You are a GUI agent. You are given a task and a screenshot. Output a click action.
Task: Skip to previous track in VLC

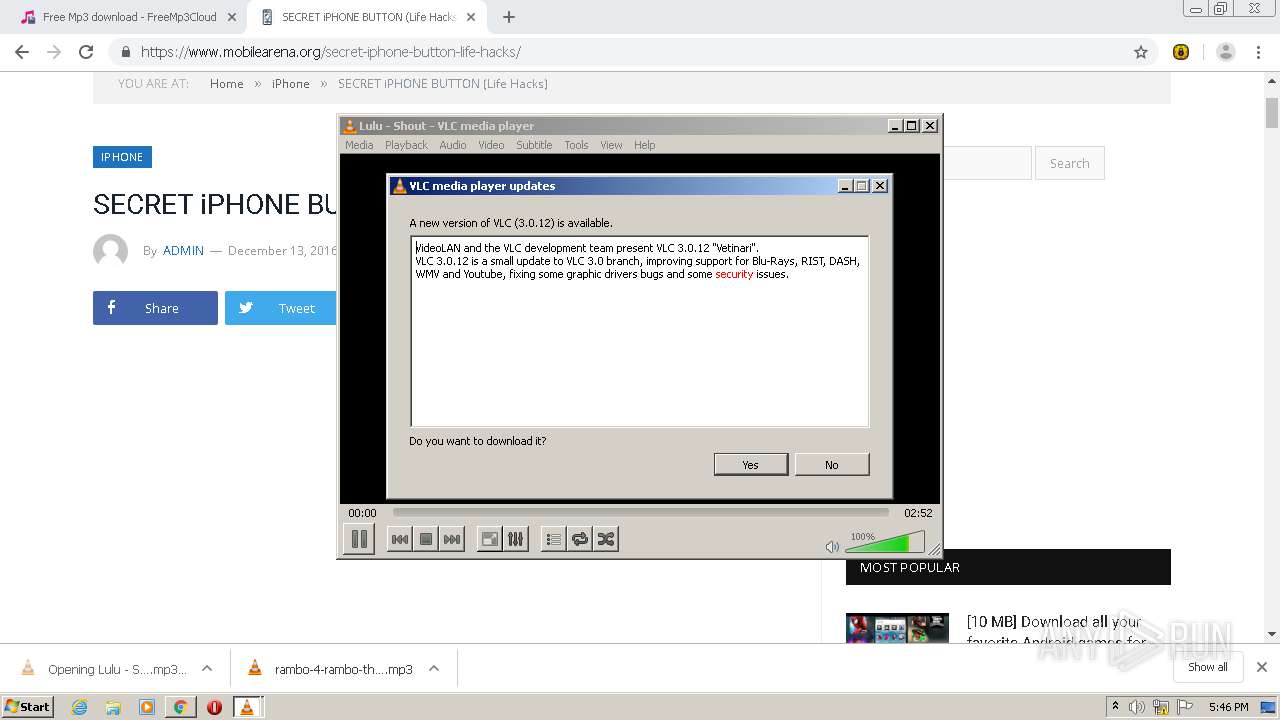pos(399,539)
